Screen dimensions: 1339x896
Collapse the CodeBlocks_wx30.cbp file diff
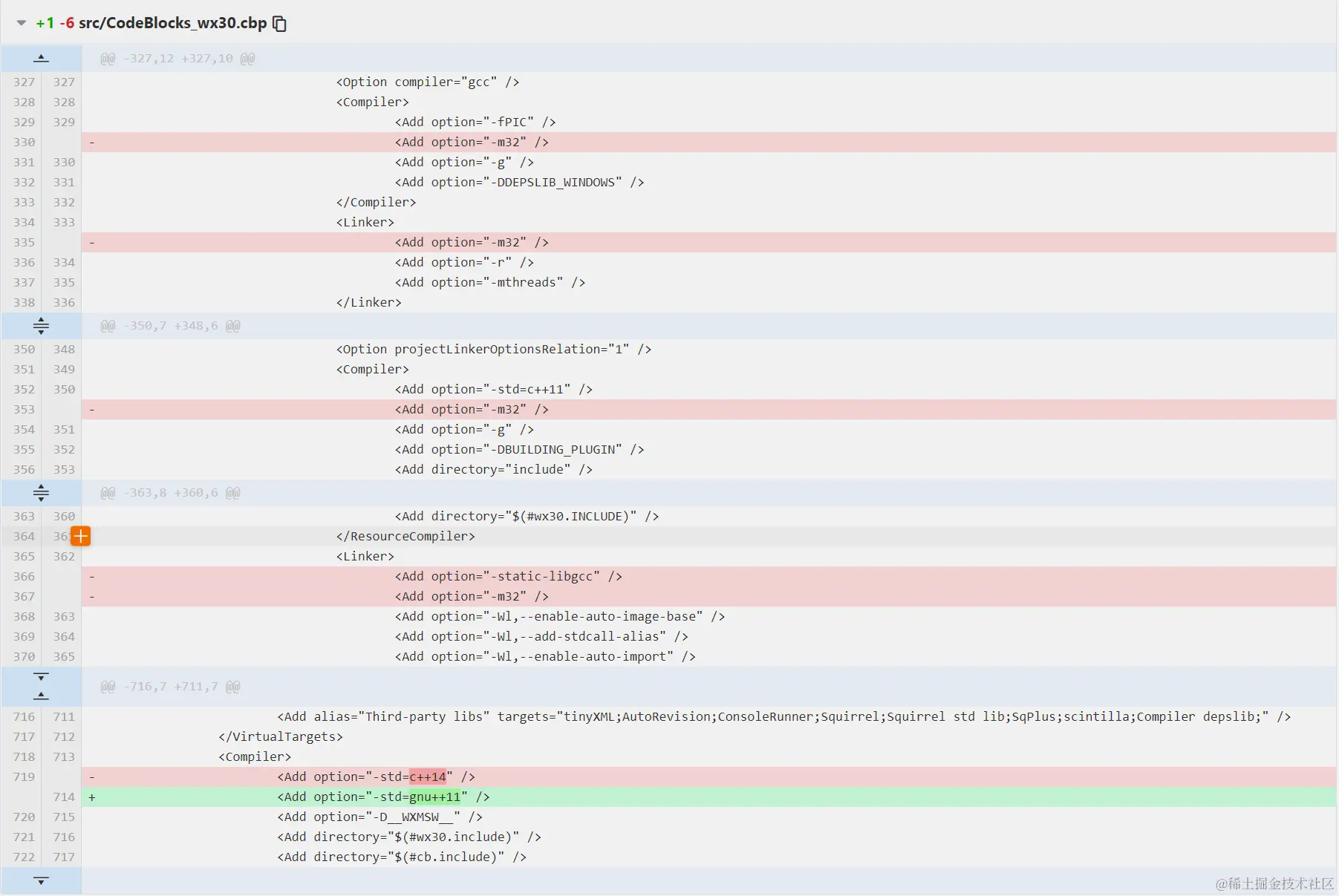(x=21, y=23)
